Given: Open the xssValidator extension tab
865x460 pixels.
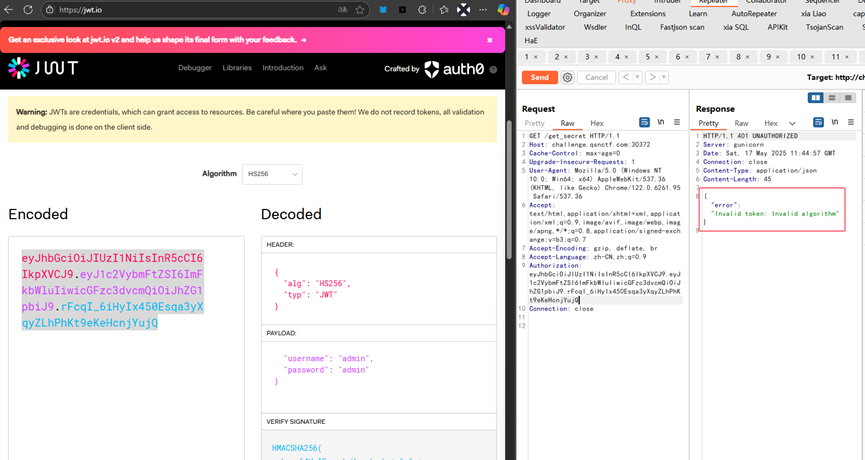Looking at the screenshot, I should 544,27.
